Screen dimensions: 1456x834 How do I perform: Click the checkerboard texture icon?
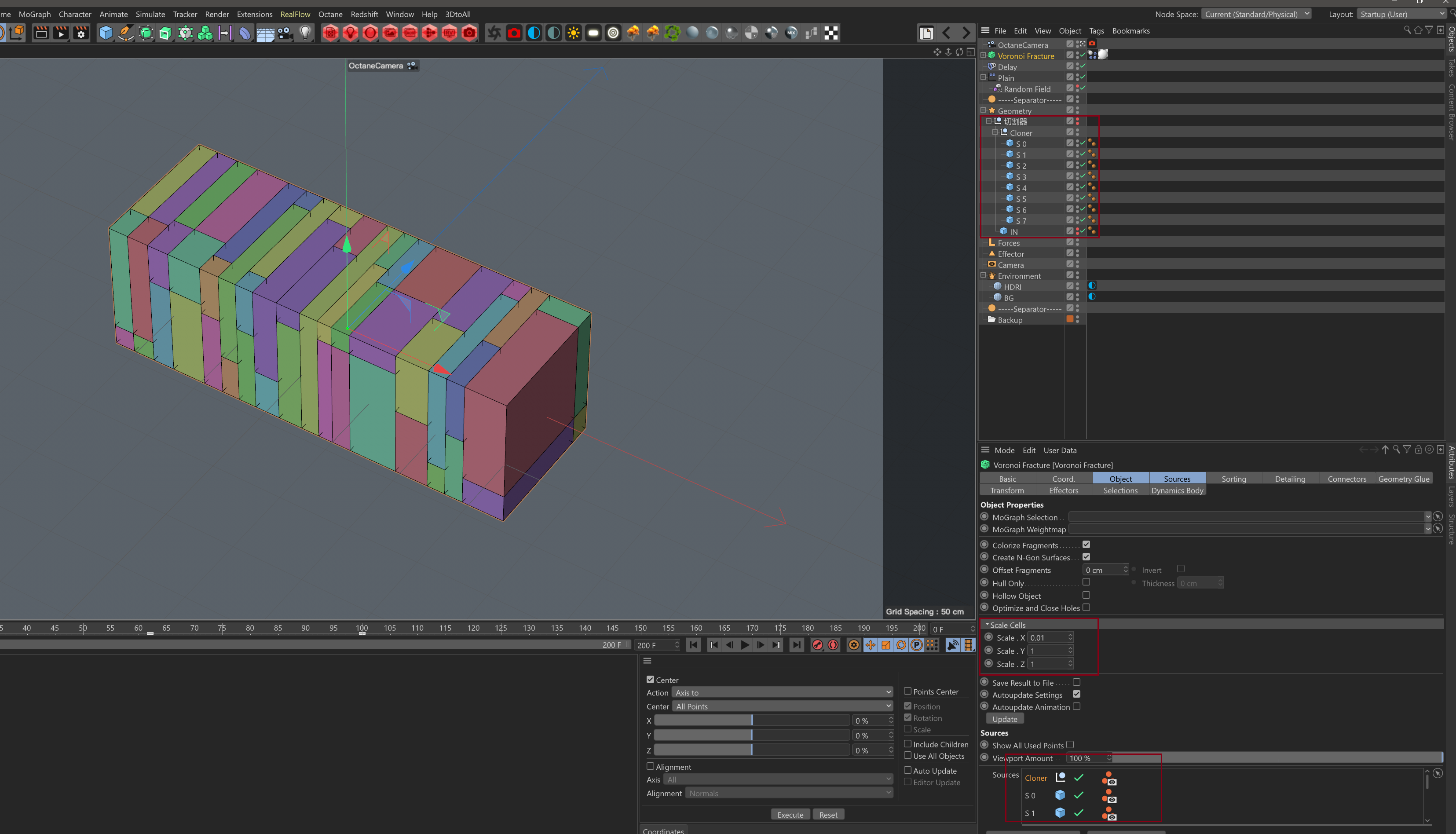[x=831, y=33]
